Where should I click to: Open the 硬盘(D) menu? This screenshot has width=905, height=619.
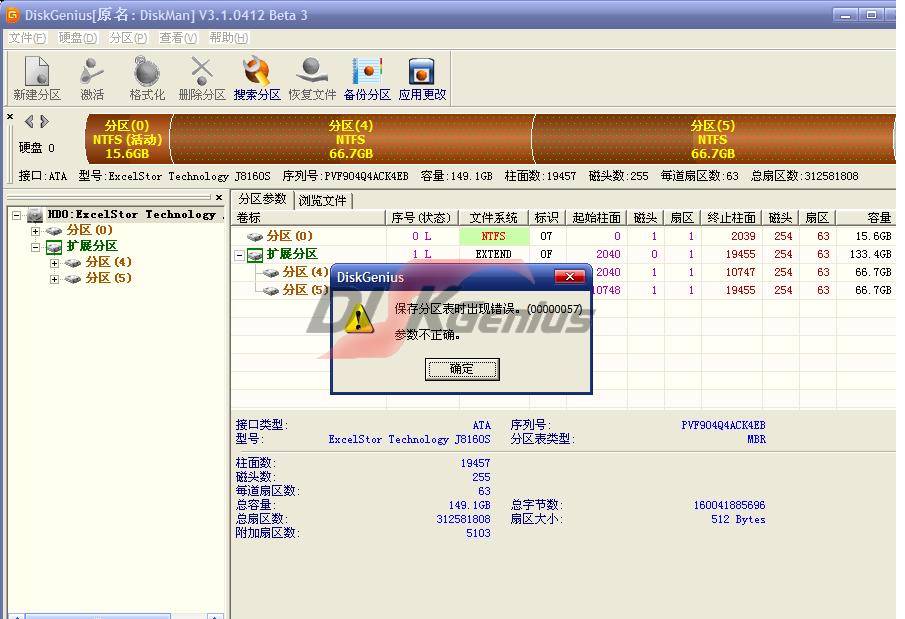pos(78,38)
